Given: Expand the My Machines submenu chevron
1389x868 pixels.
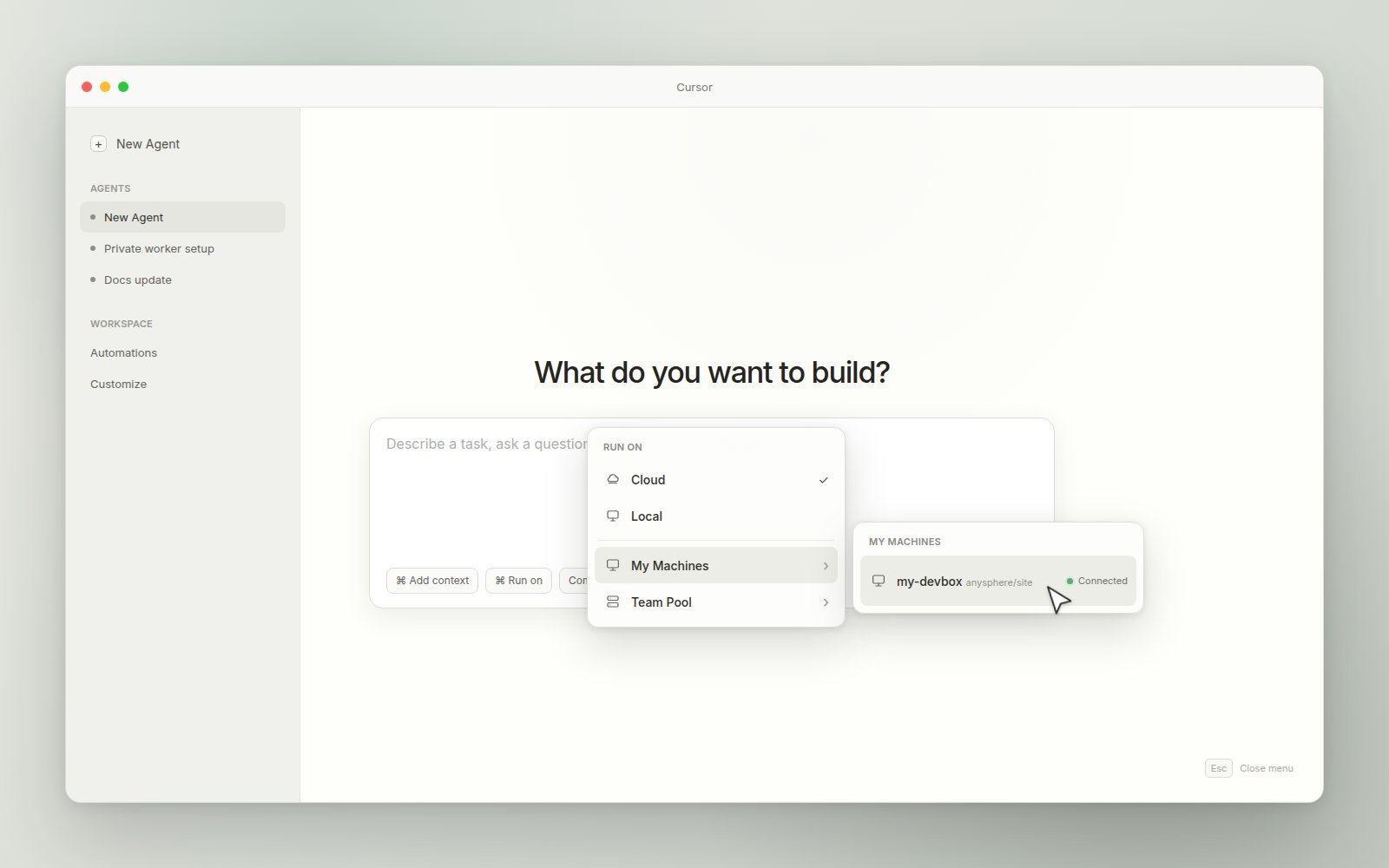Looking at the screenshot, I should (x=826, y=566).
